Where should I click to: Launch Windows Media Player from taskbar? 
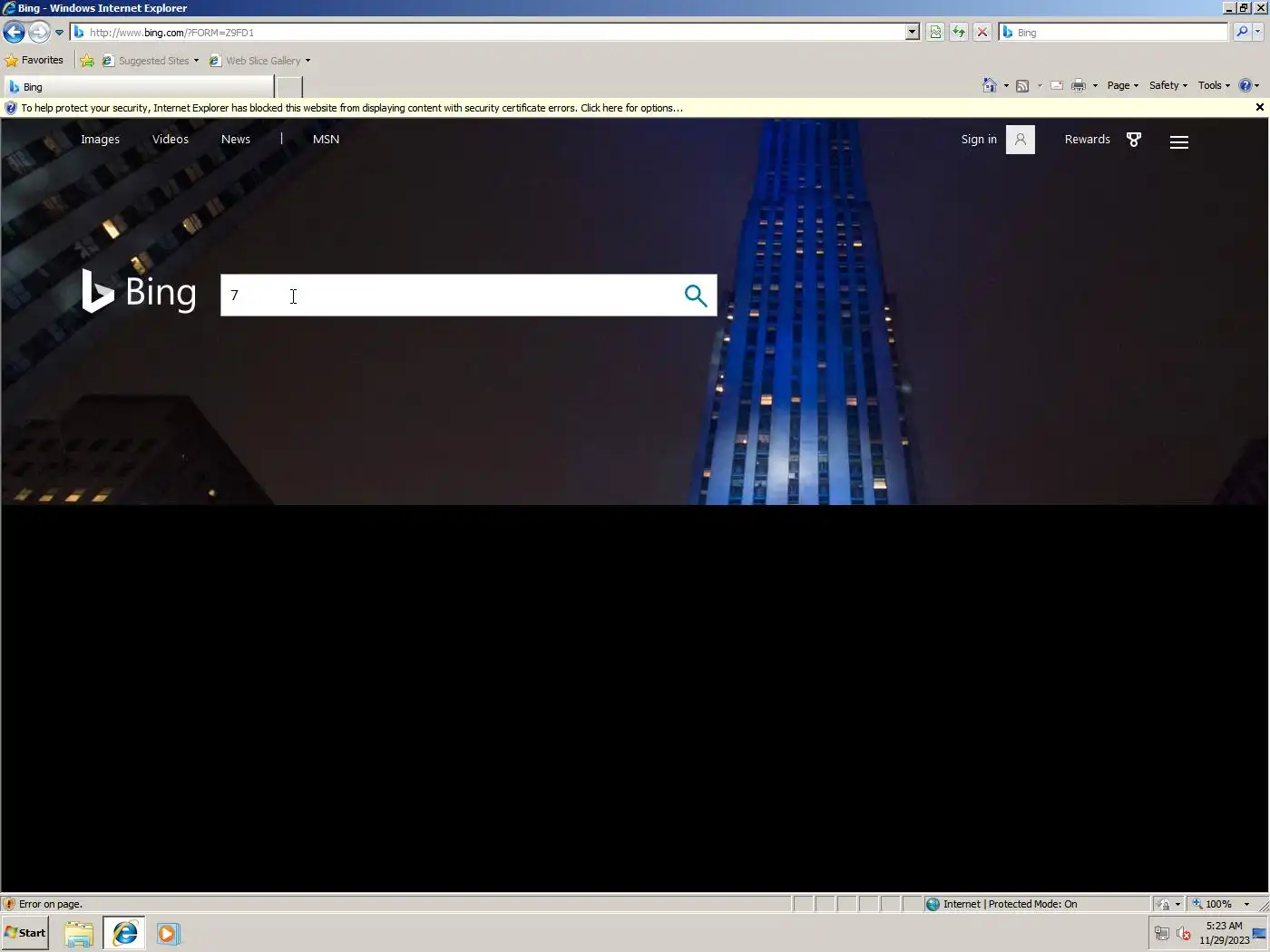168,934
